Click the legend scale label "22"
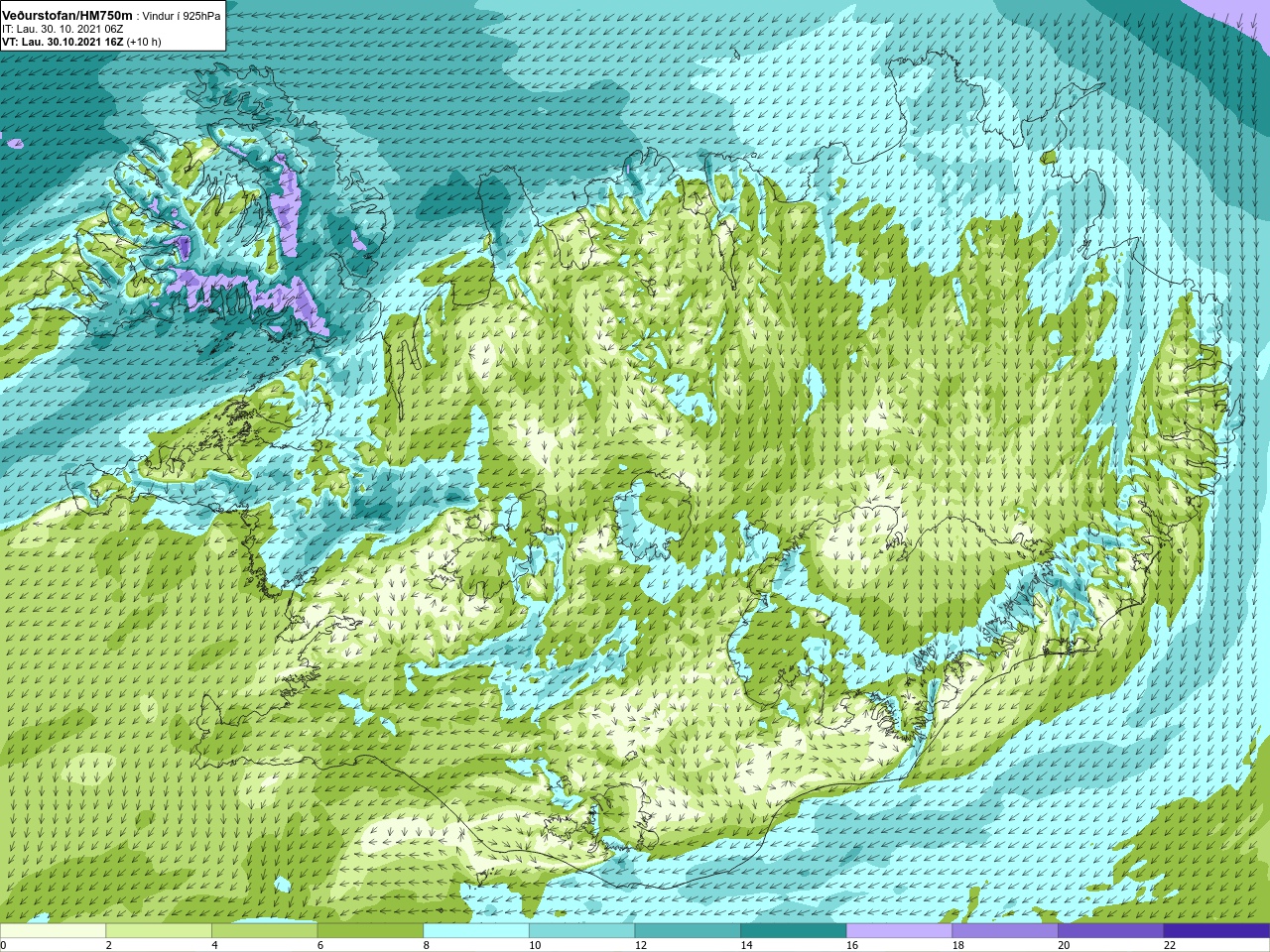1270x952 pixels. tap(1170, 945)
